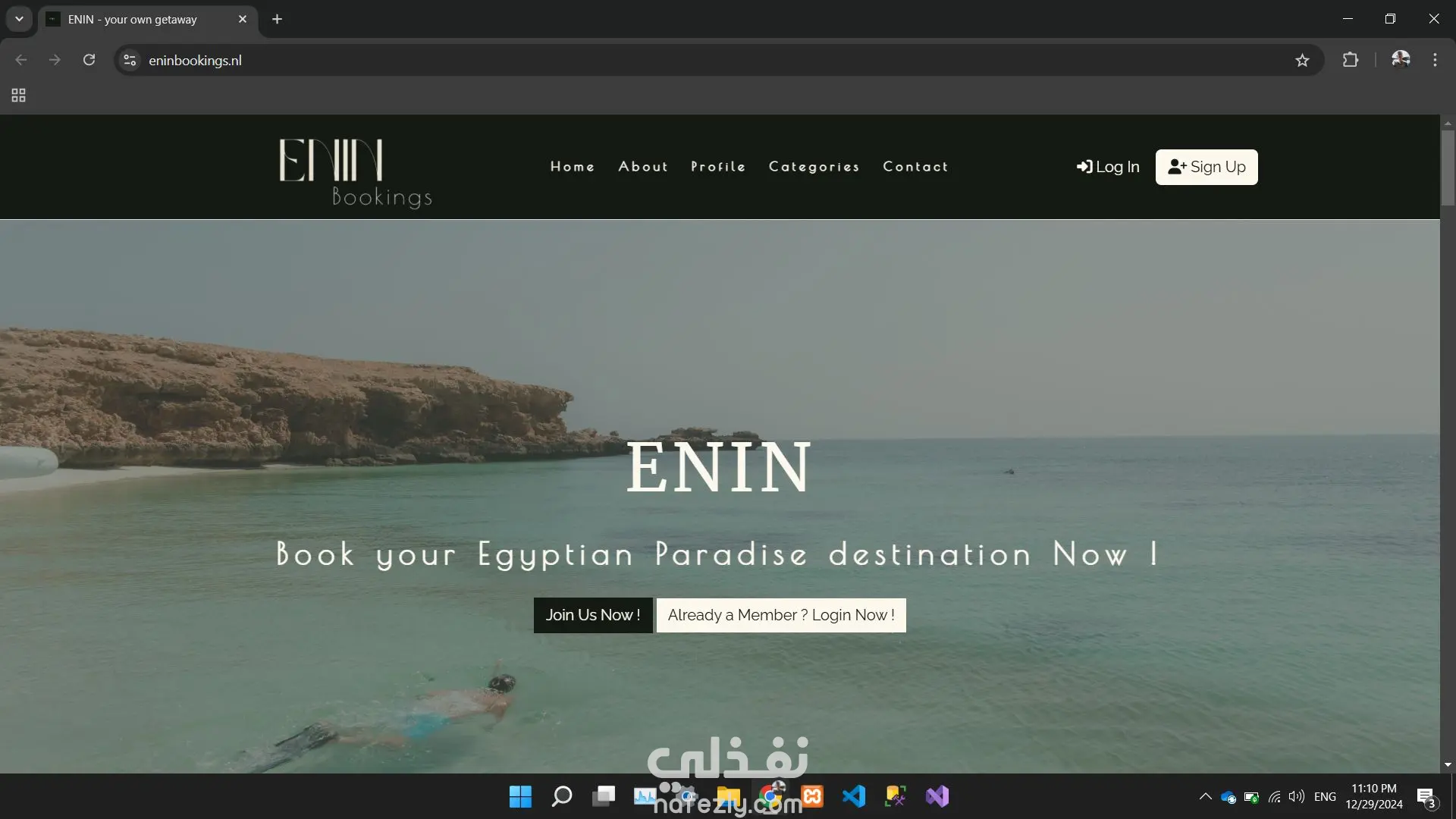Screen dimensions: 1456x819
Task: Open the notification center icon
Action: [1426, 797]
